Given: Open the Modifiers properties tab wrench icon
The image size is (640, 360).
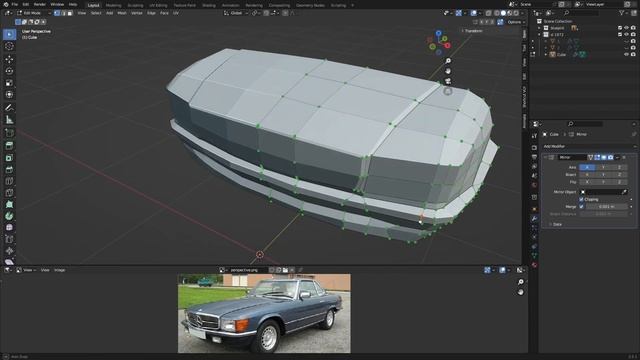Looking at the screenshot, I should point(534,219).
